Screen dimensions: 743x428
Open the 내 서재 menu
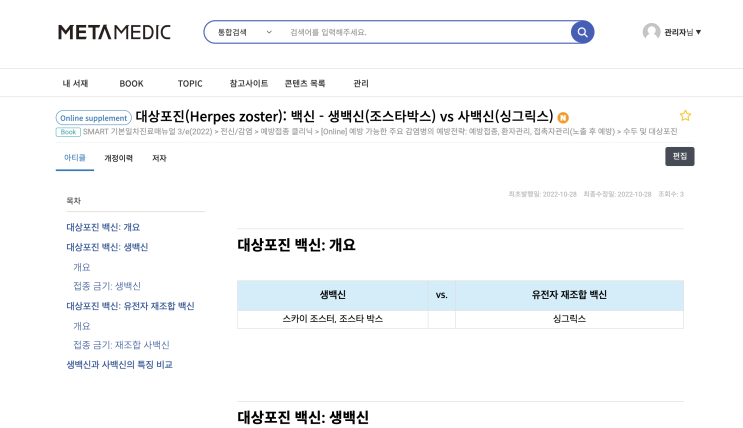[75, 83]
